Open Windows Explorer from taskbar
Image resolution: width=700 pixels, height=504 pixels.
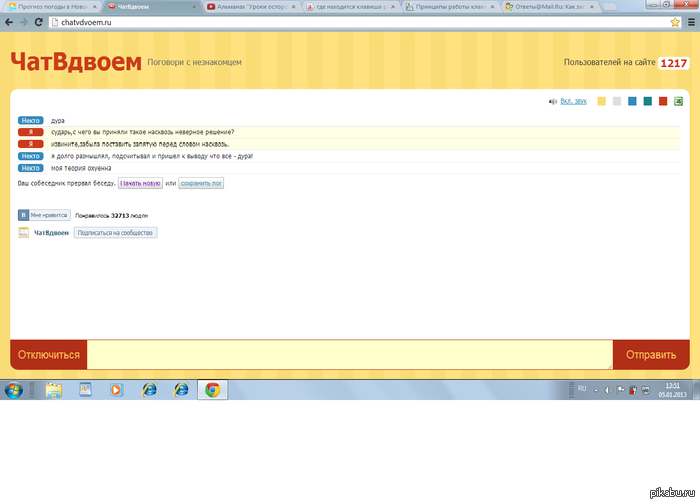[54, 390]
